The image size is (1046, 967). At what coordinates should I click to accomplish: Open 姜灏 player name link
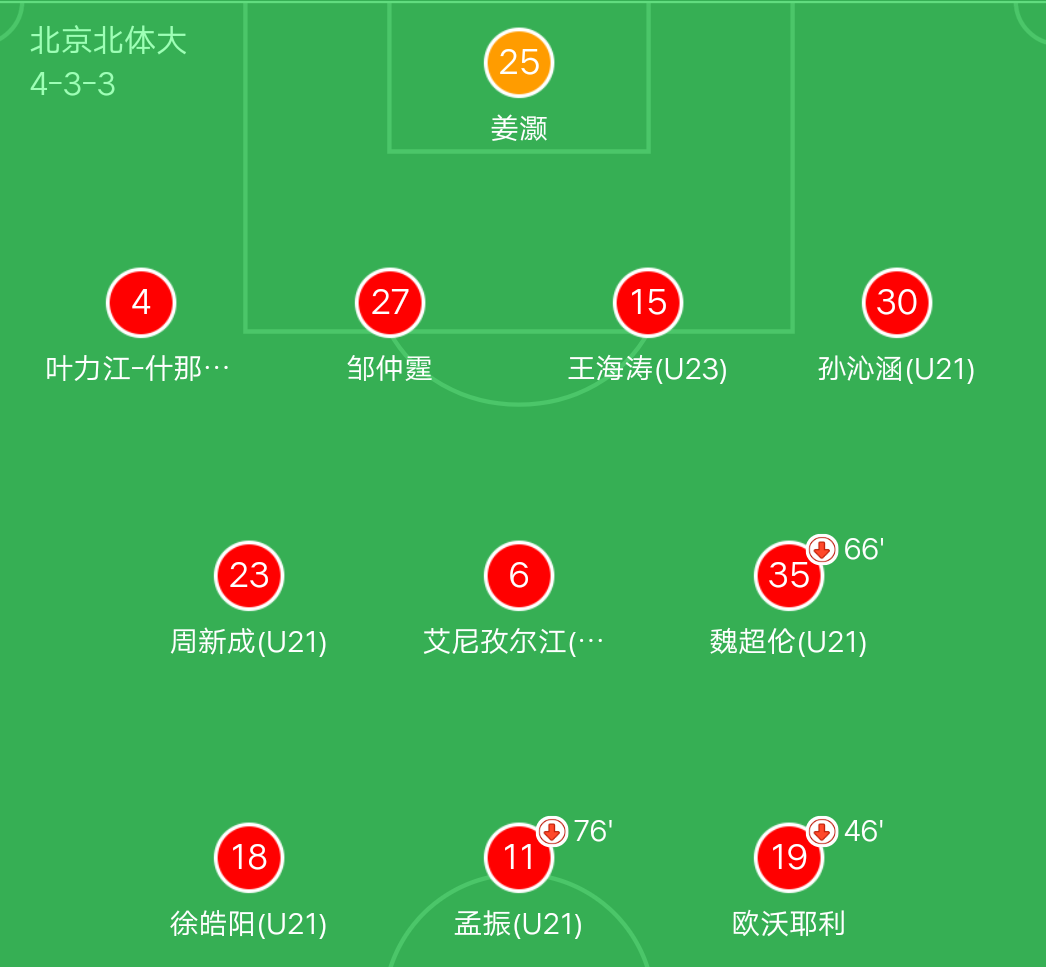(x=519, y=129)
